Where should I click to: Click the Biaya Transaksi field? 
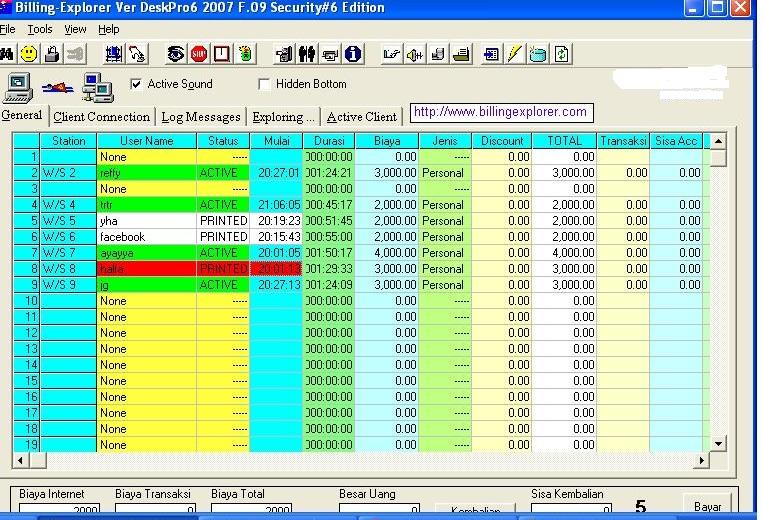155,508
